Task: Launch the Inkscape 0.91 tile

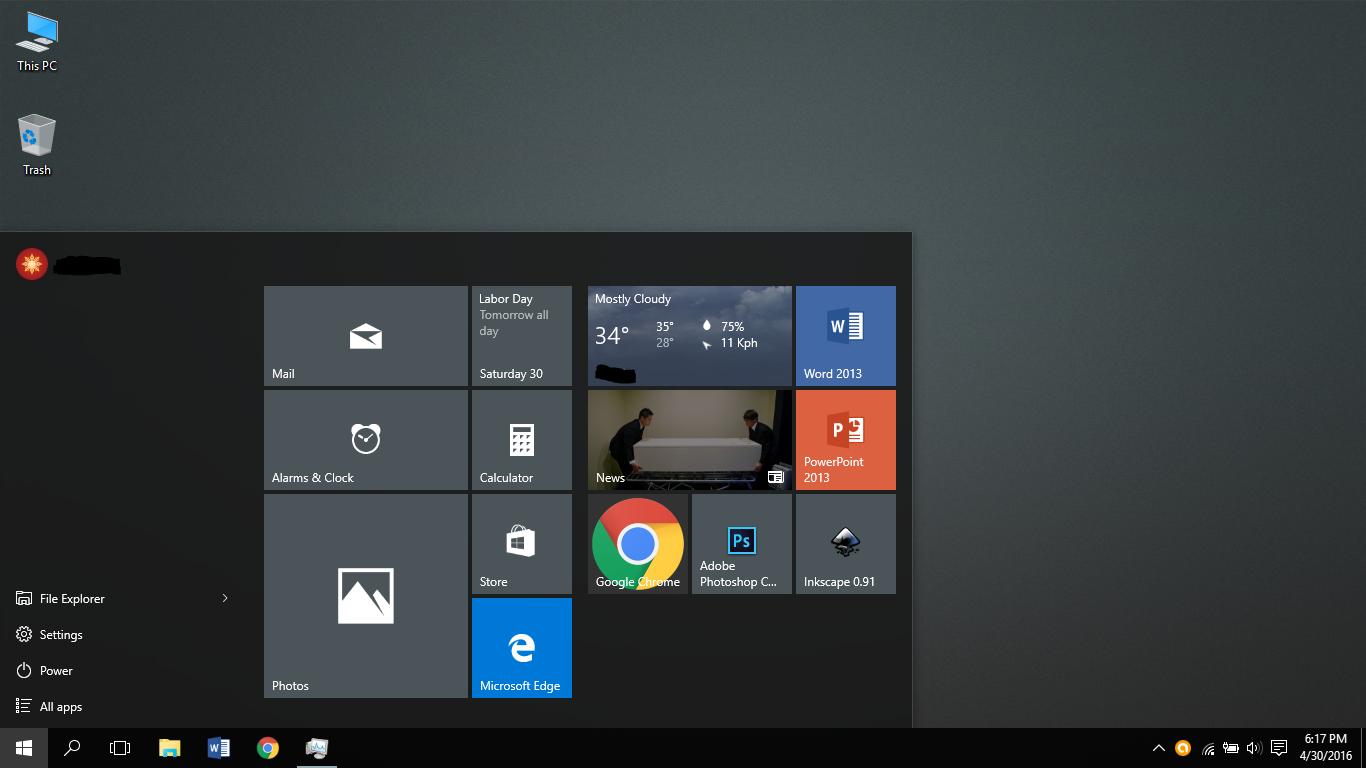Action: pyautogui.click(x=846, y=544)
